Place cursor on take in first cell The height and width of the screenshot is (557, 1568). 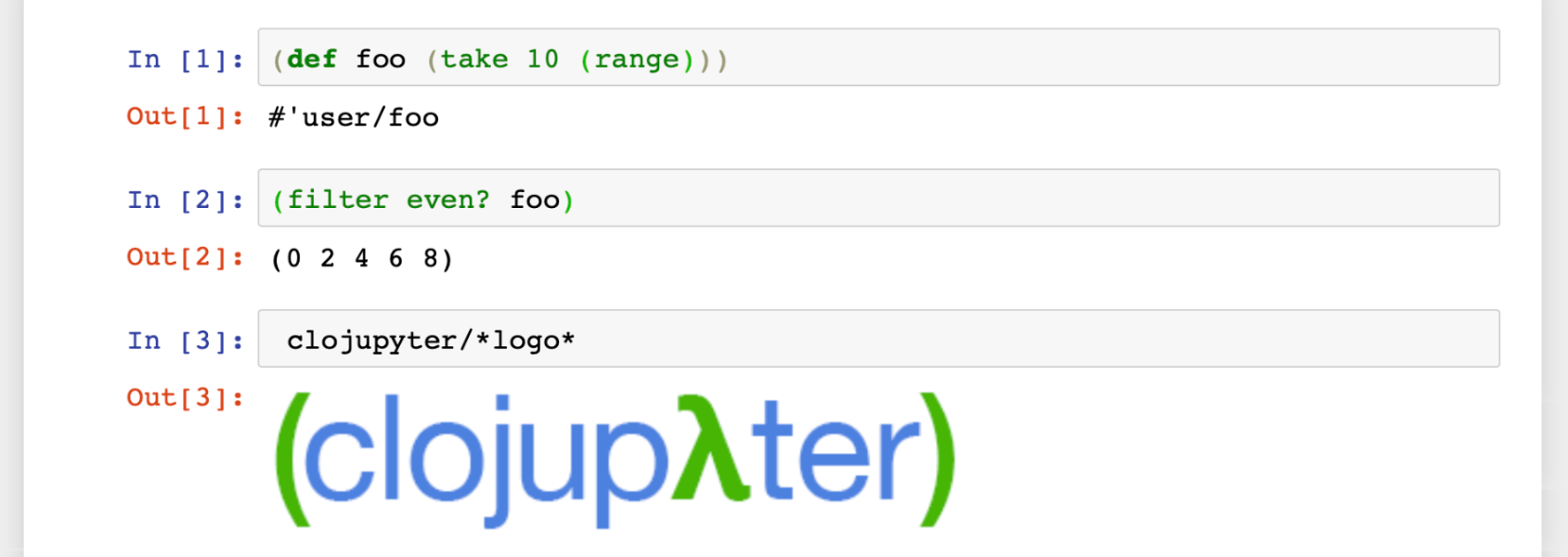[474, 59]
